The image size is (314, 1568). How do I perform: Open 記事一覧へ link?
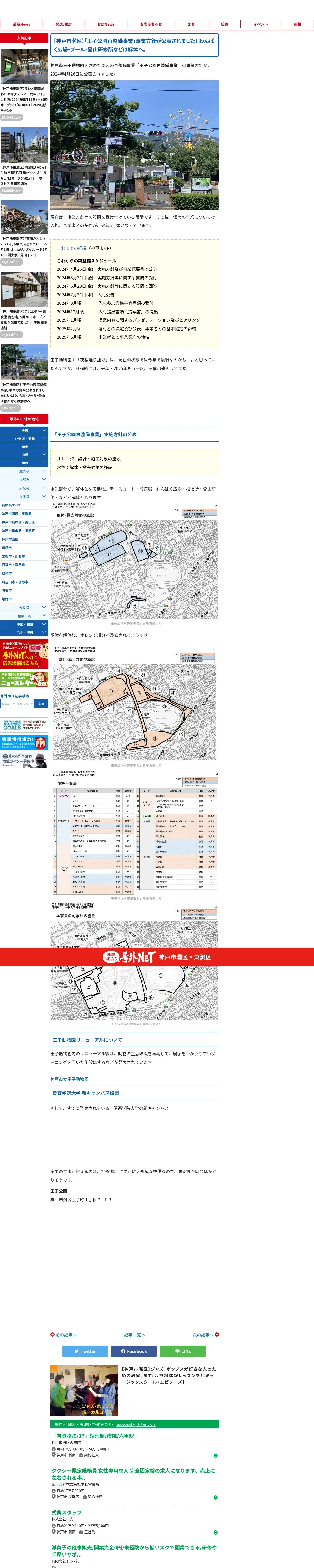click(134, 1335)
